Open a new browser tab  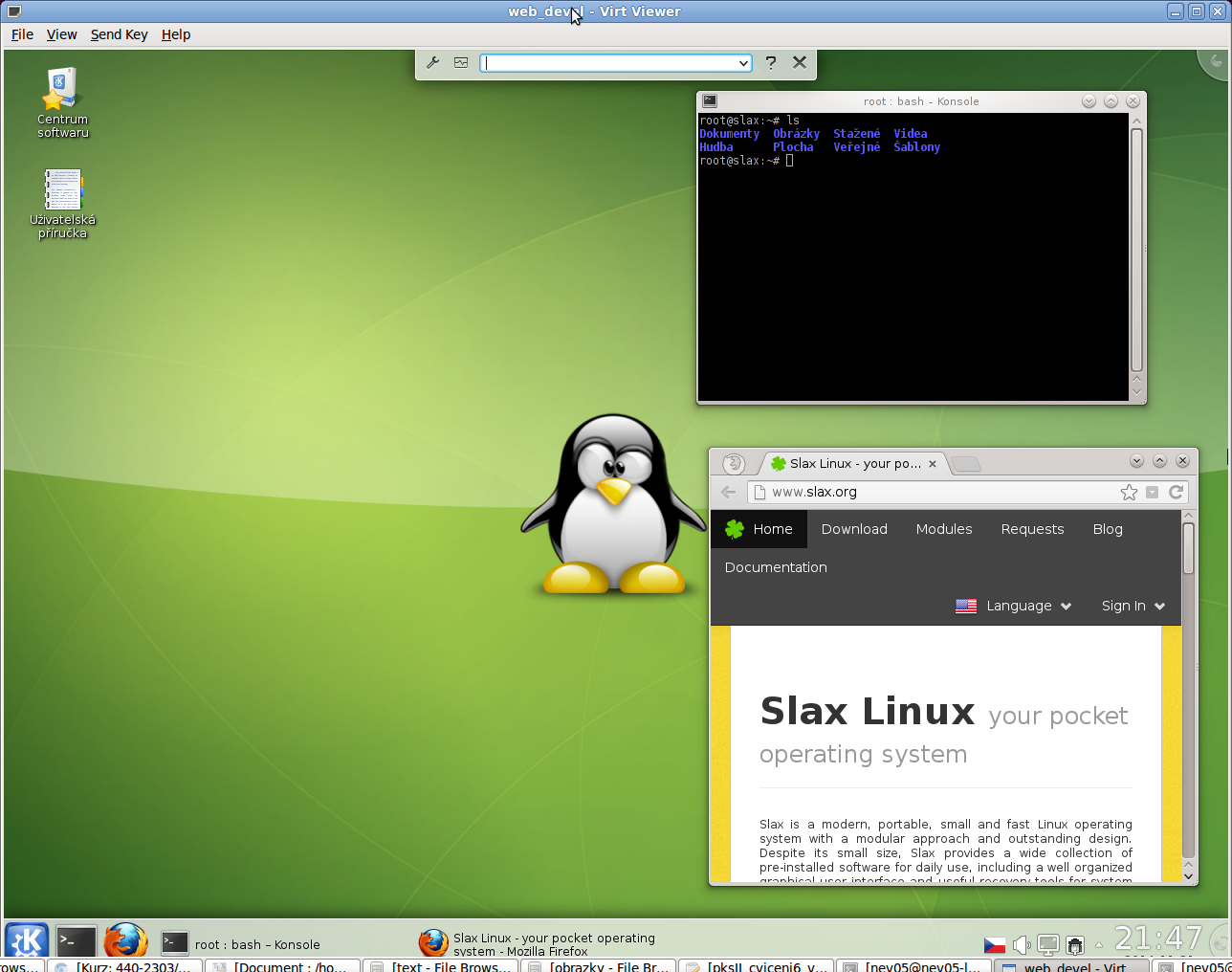pos(967,464)
